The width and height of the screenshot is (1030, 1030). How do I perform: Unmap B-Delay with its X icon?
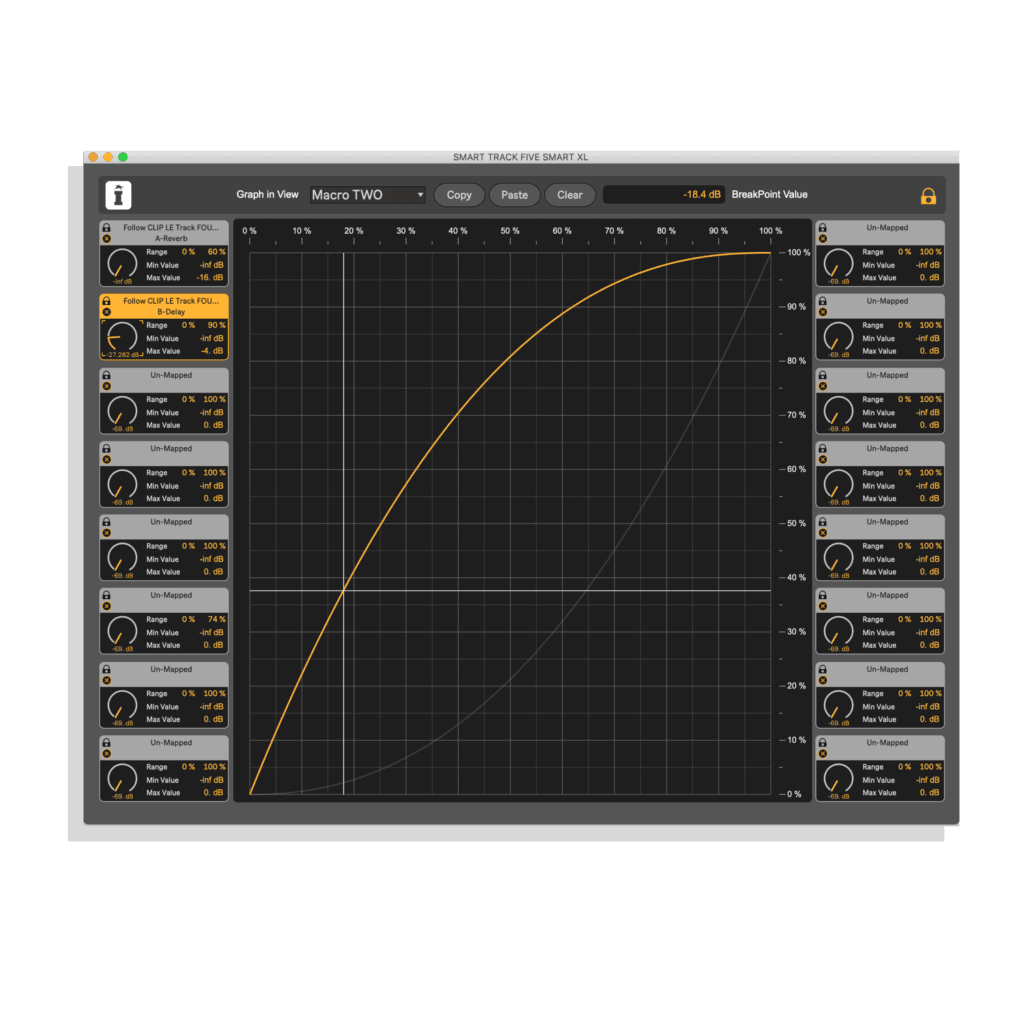(106, 312)
